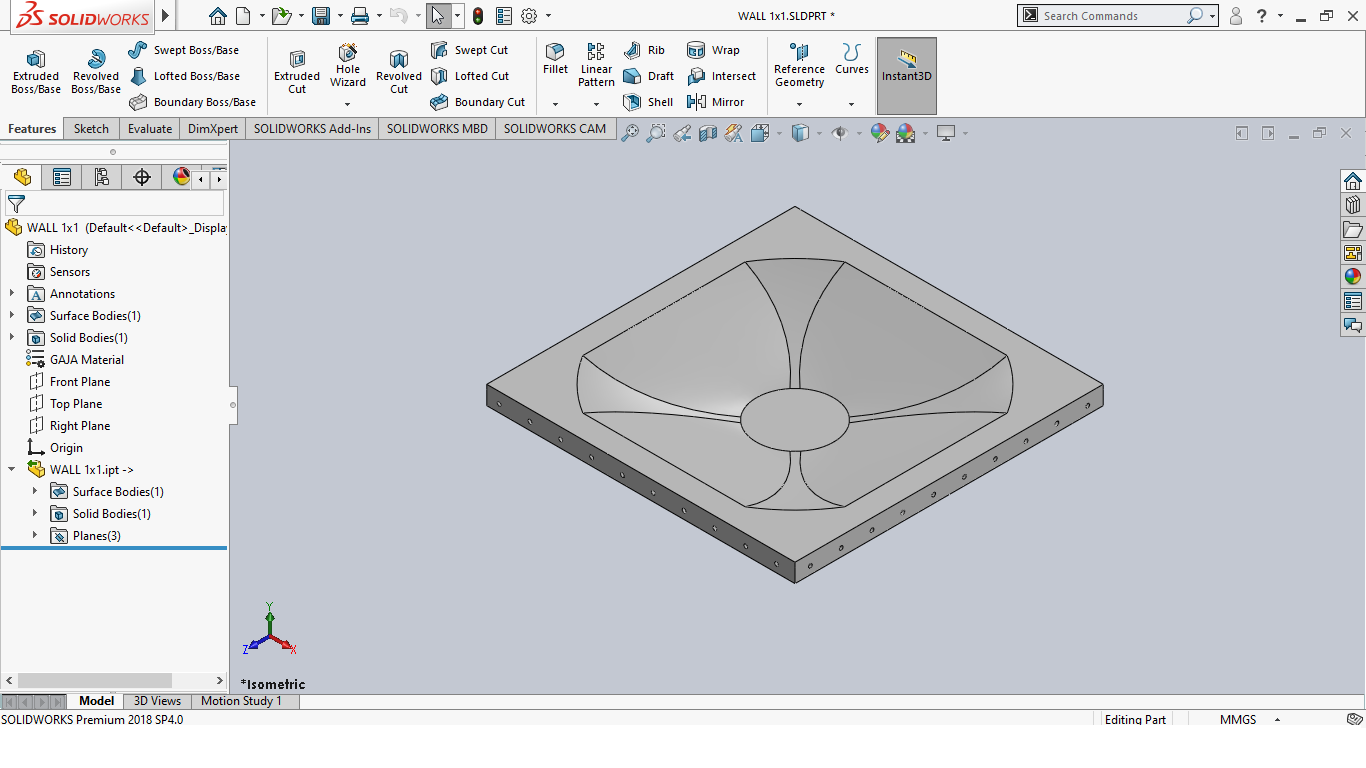Select the Mirror feature tool
Screen dimensions: 1366x768
click(x=715, y=102)
